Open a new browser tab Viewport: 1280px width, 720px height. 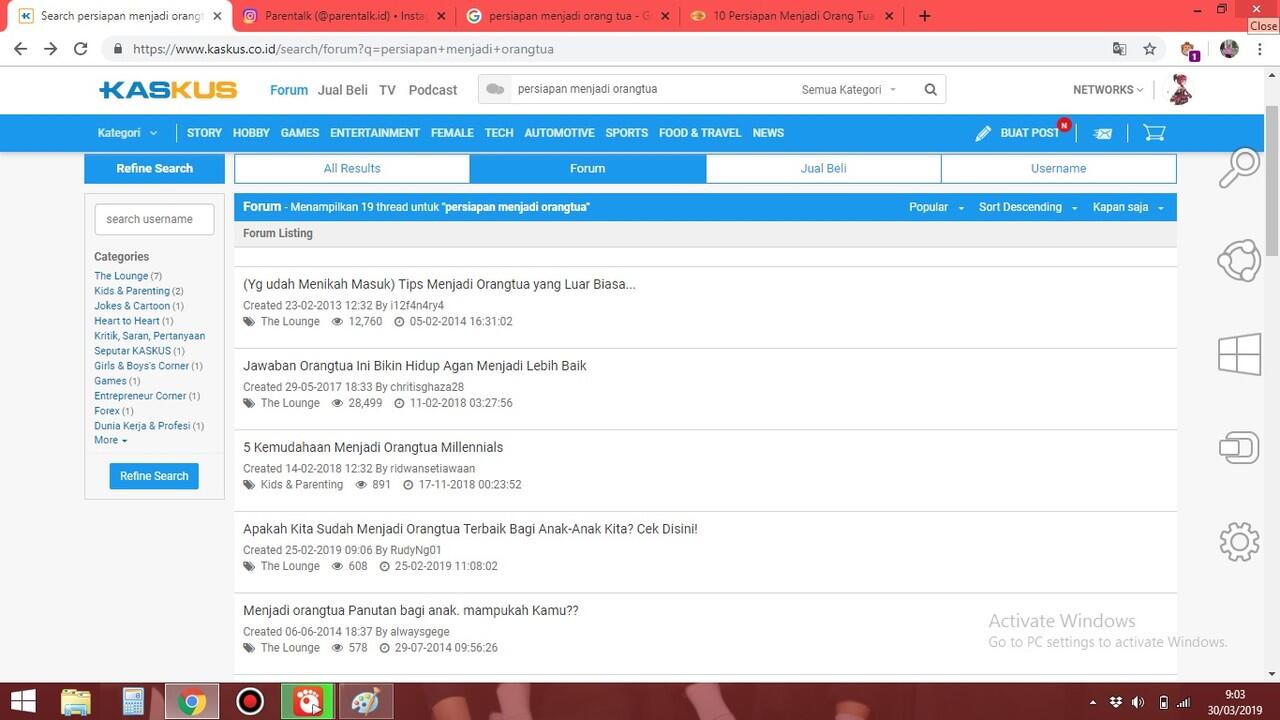[924, 16]
